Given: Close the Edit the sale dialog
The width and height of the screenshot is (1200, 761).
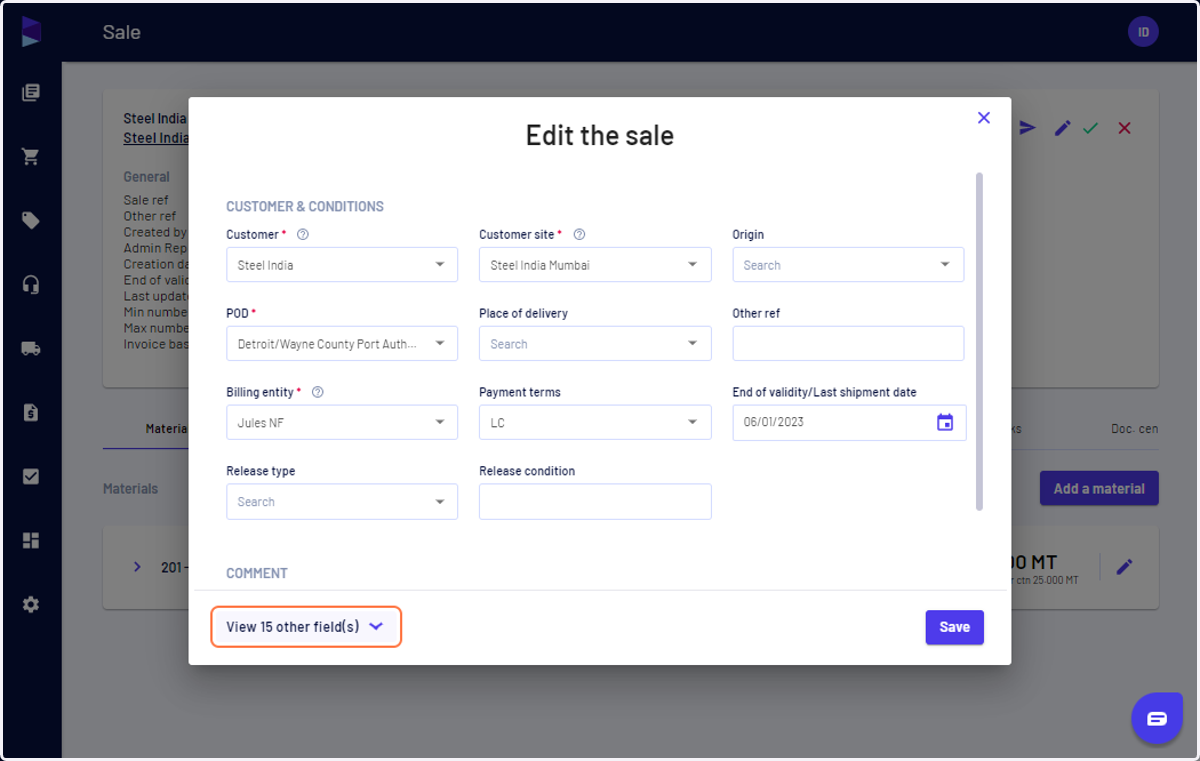Looking at the screenshot, I should click(984, 118).
